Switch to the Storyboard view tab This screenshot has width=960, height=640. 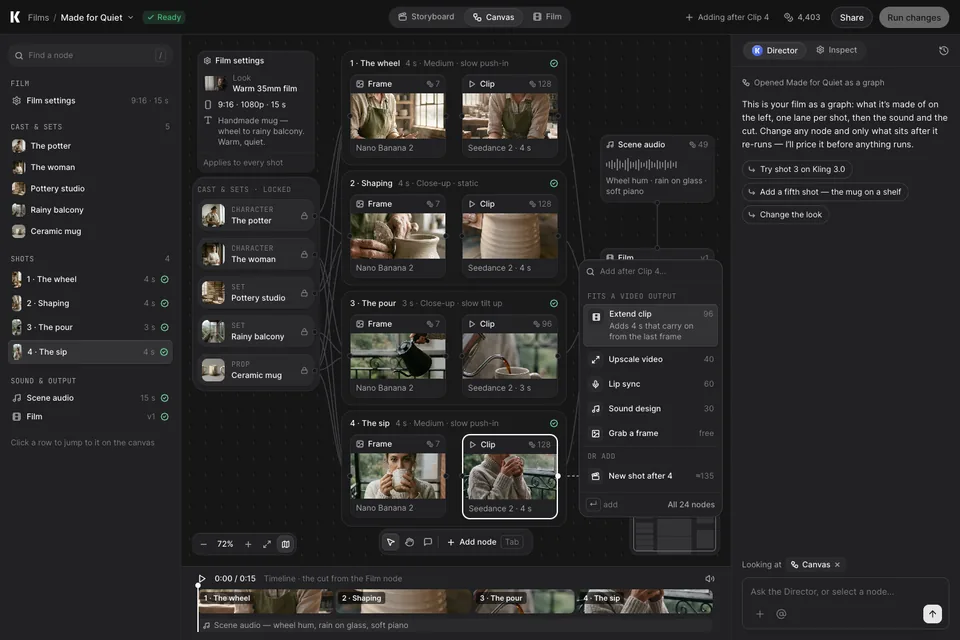427,17
